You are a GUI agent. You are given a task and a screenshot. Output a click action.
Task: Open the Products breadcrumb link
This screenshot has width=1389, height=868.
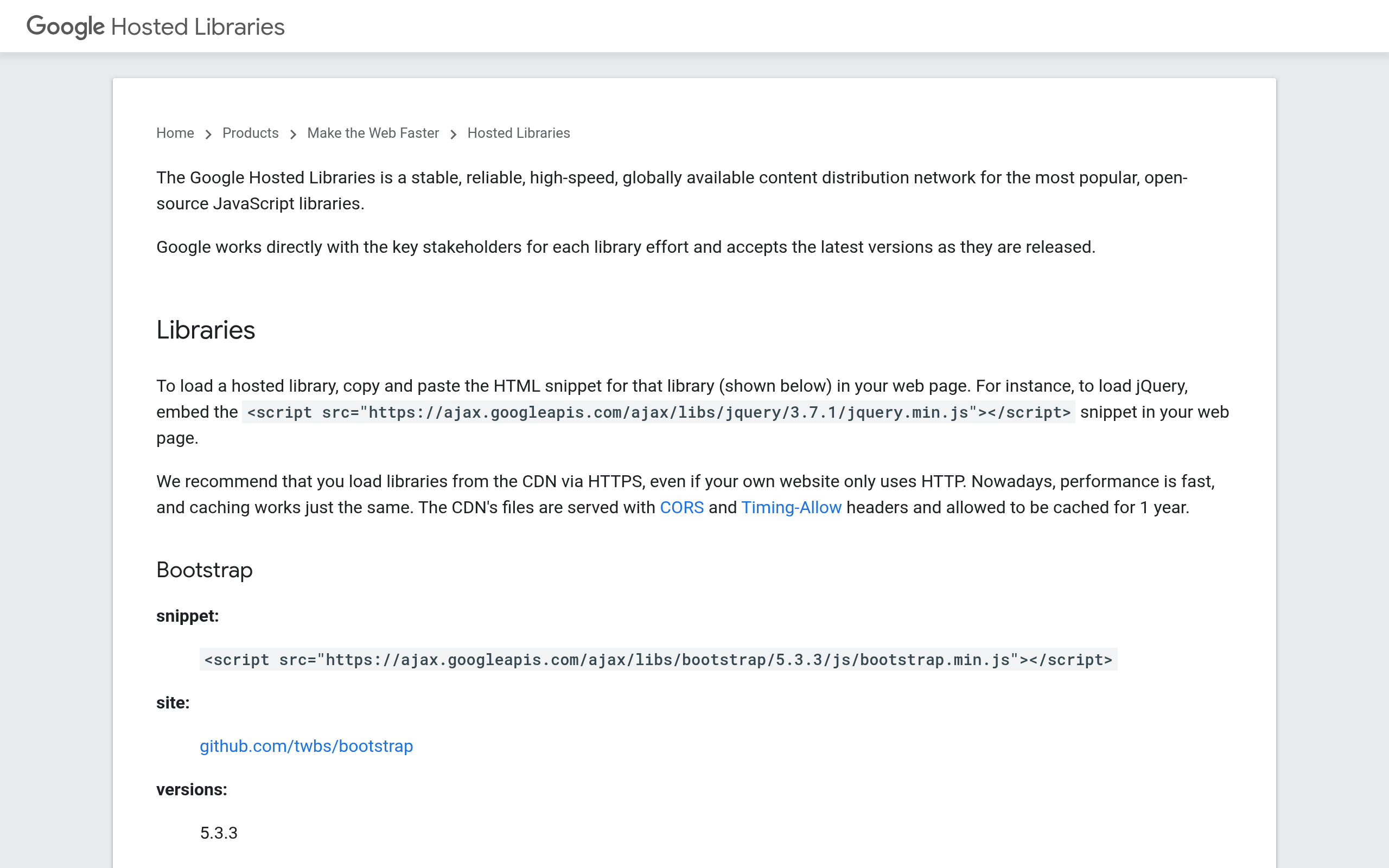point(250,133)
